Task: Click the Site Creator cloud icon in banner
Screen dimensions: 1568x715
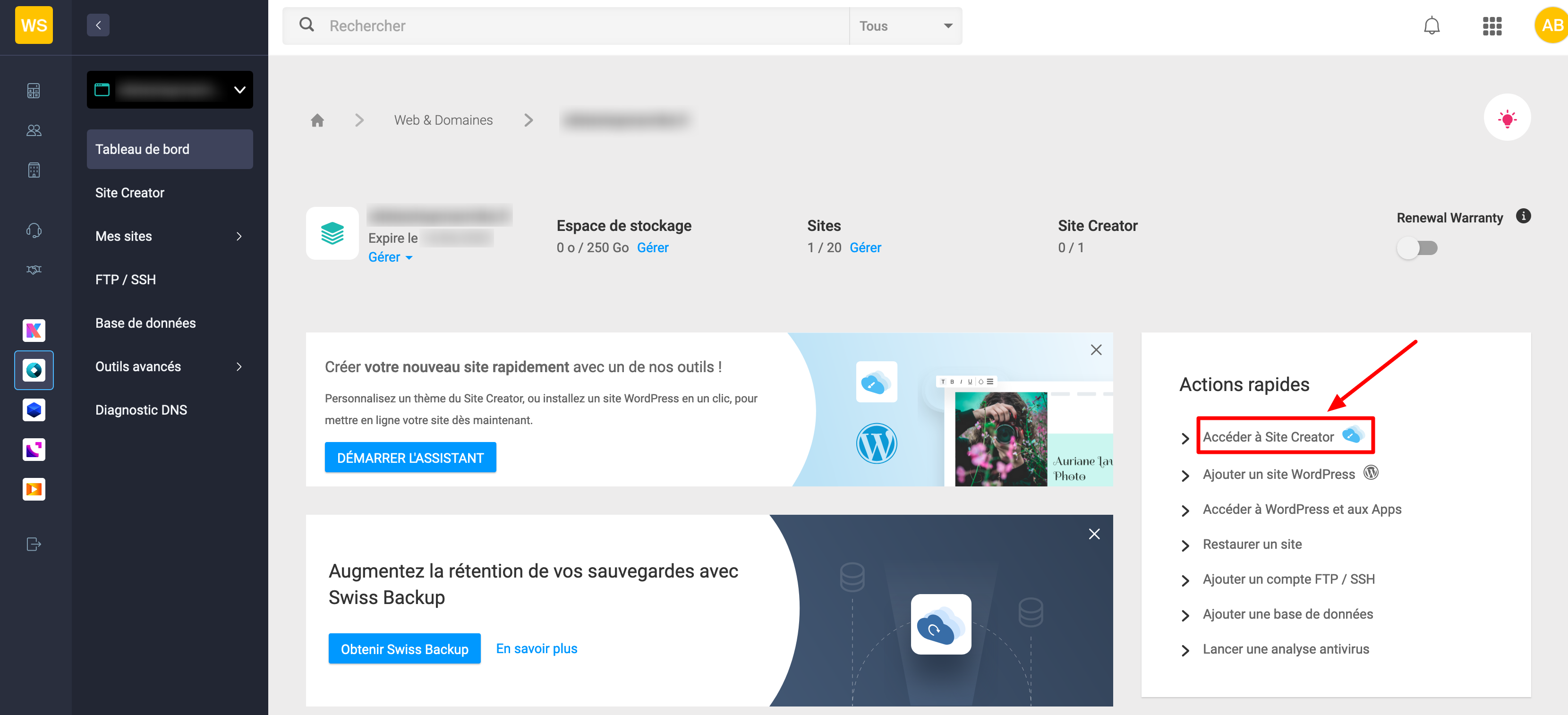Action: 877,382
